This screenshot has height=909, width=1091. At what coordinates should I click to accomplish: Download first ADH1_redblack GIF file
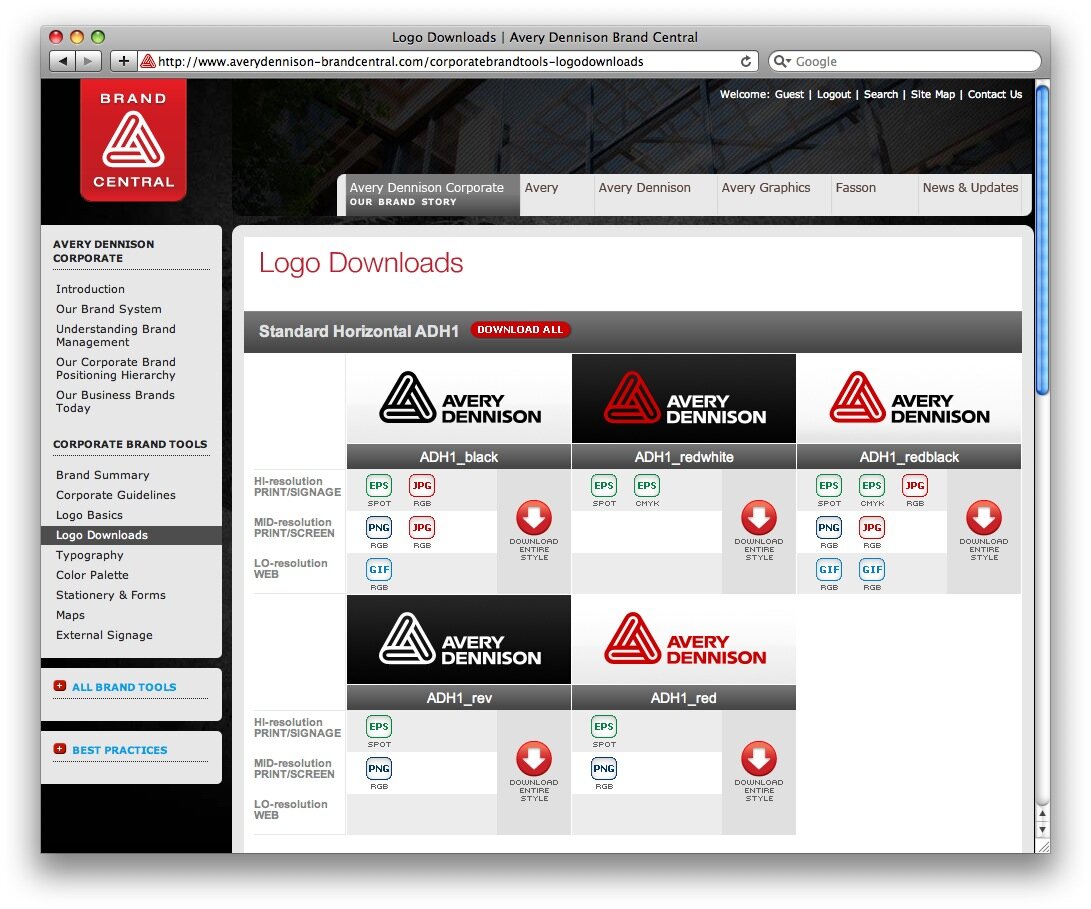(x=829, y=569)
